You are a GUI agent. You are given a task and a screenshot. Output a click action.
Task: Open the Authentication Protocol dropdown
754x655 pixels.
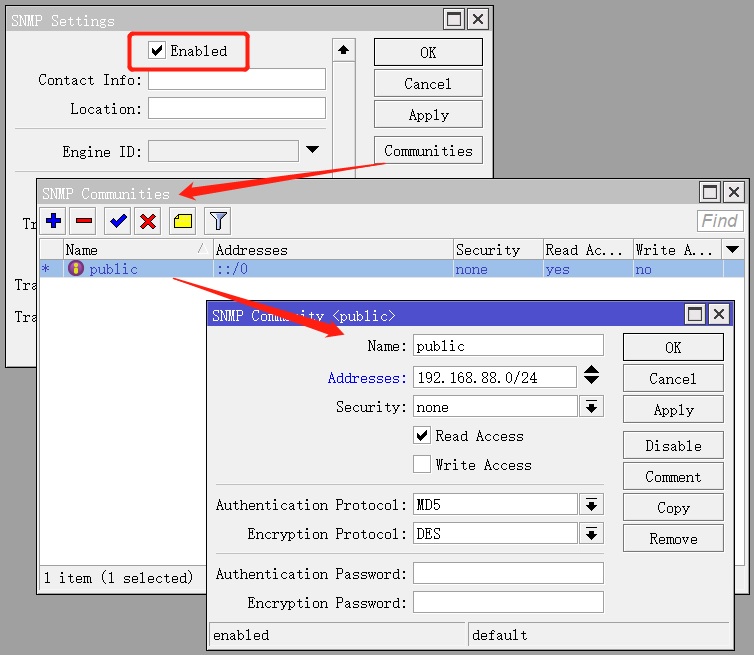[x=592, y=505]
